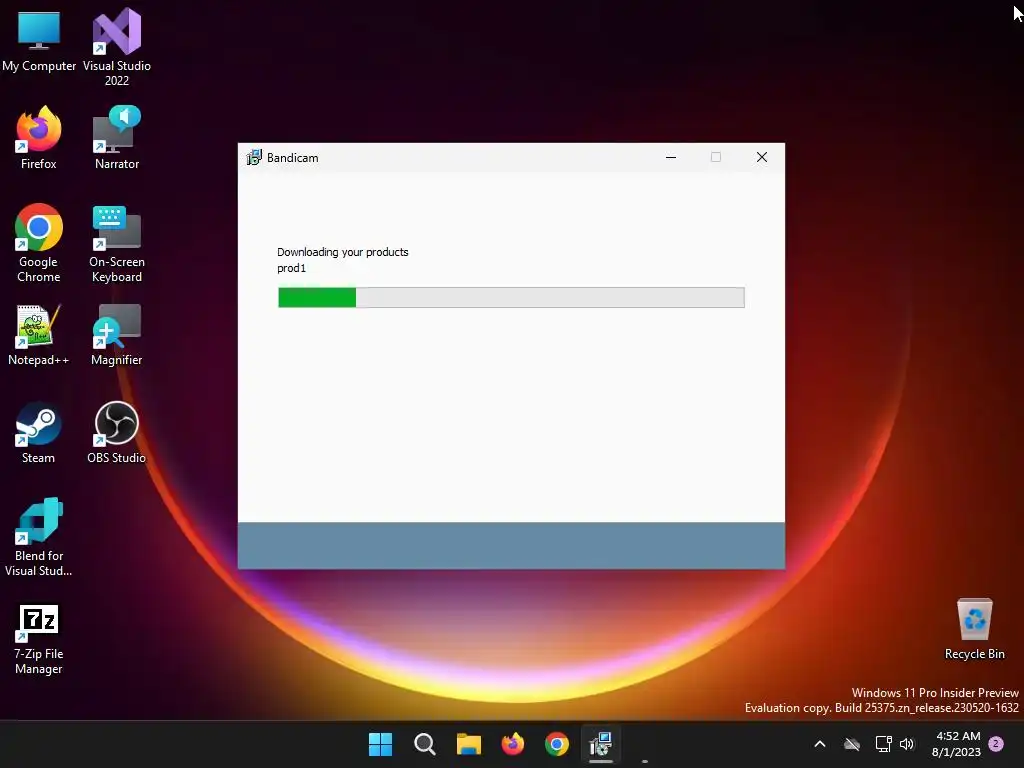Screen dimensions: 1024x768
Task: Select the Notepad++ desktop shortcut
Action: [x=39, y=335]
